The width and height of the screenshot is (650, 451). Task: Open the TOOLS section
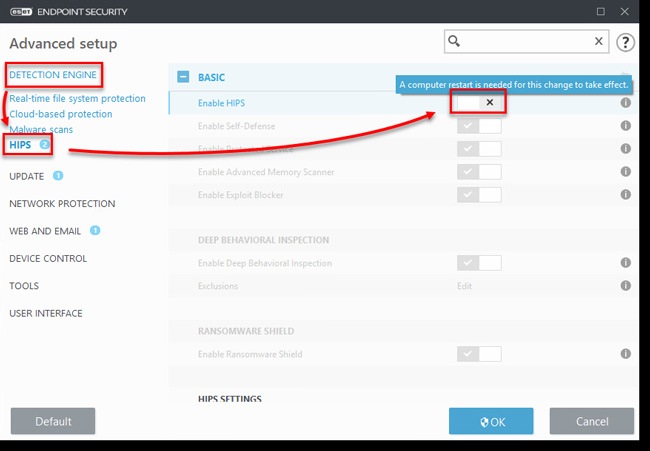24,286
